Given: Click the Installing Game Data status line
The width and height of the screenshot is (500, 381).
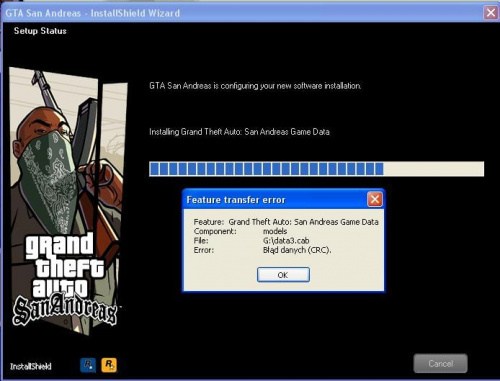Looking at the screenshot, I should [x=239, y=132].
